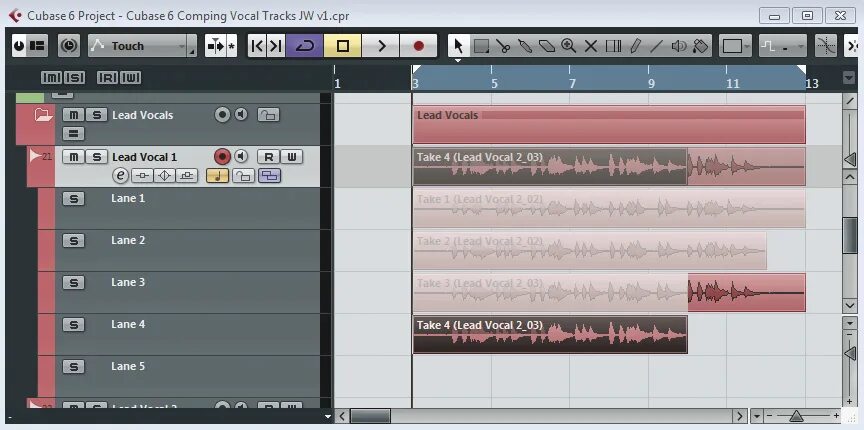This screenshot has height=430, width=864.
Task: Select the Lead Vocals folder part
Action: click(609, 125)
